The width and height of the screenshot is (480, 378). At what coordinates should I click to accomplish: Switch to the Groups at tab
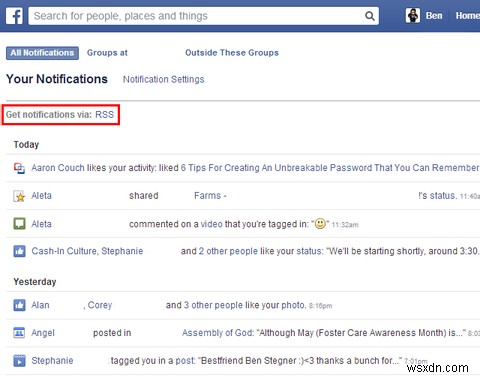click(x=107, y=53)
